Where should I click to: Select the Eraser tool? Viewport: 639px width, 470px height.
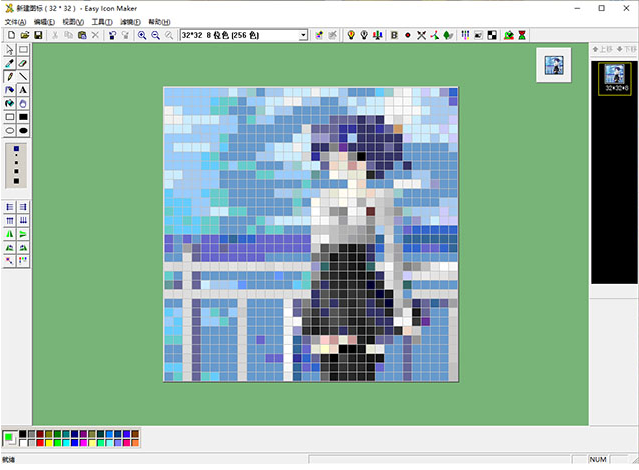point(23,62)
